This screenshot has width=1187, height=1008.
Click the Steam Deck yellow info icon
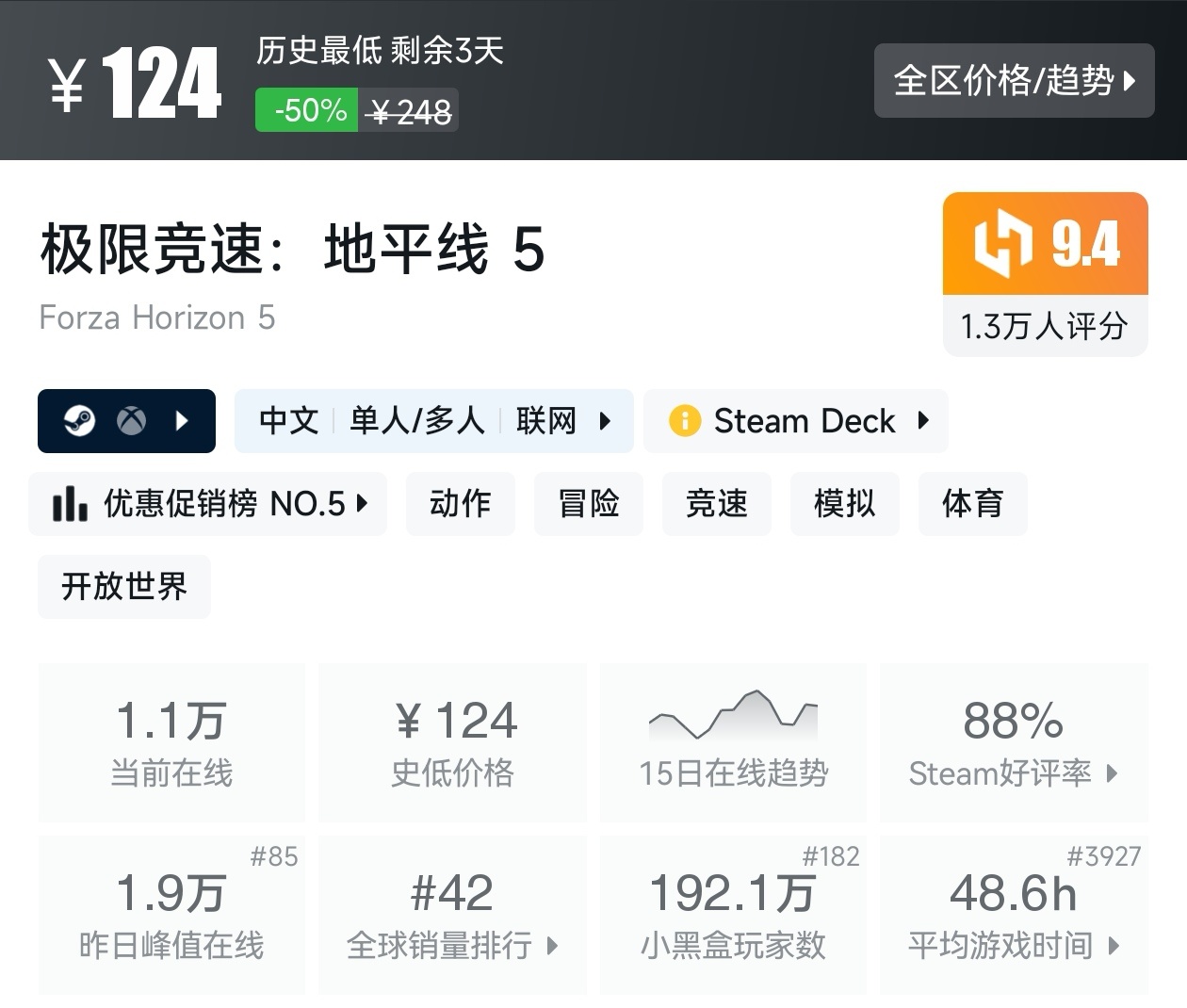pos(685,420)
